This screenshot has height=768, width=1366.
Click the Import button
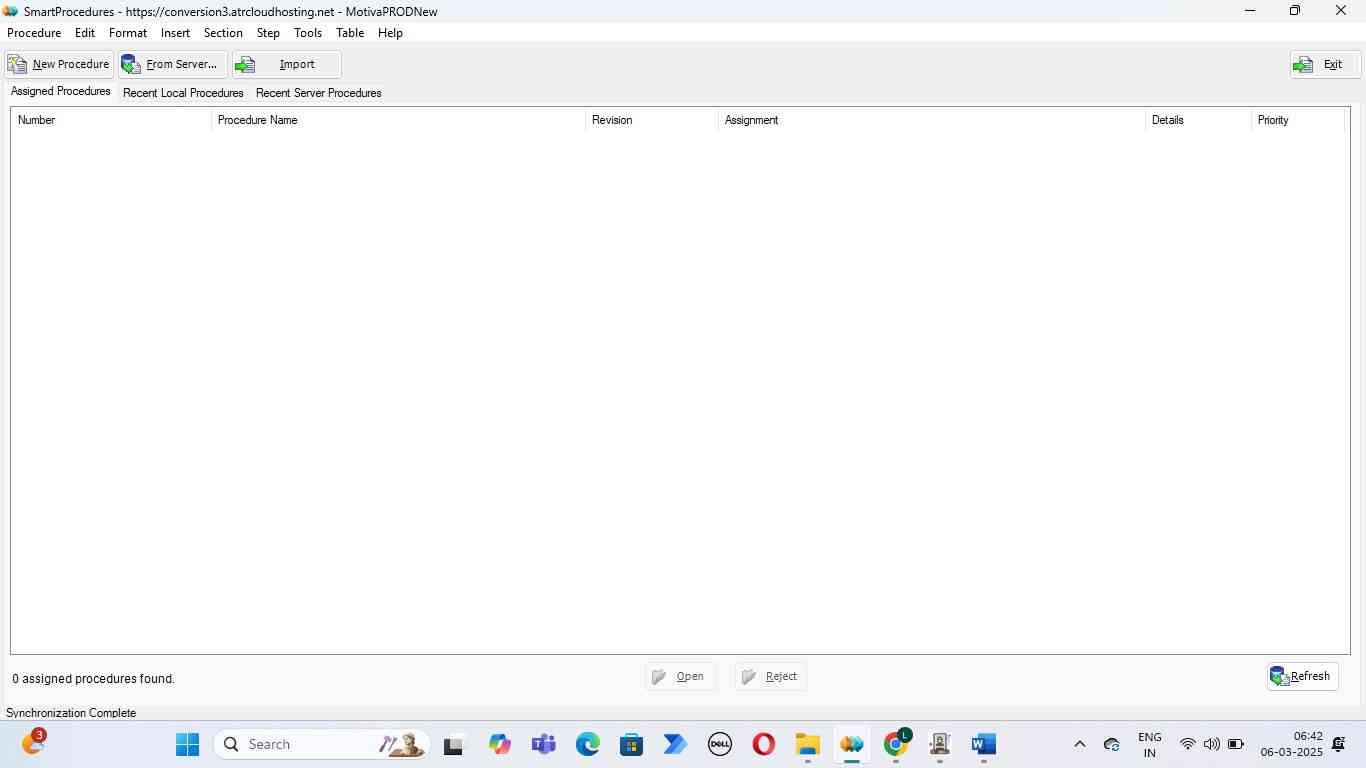pyautogui.click(x=287, y=64)
